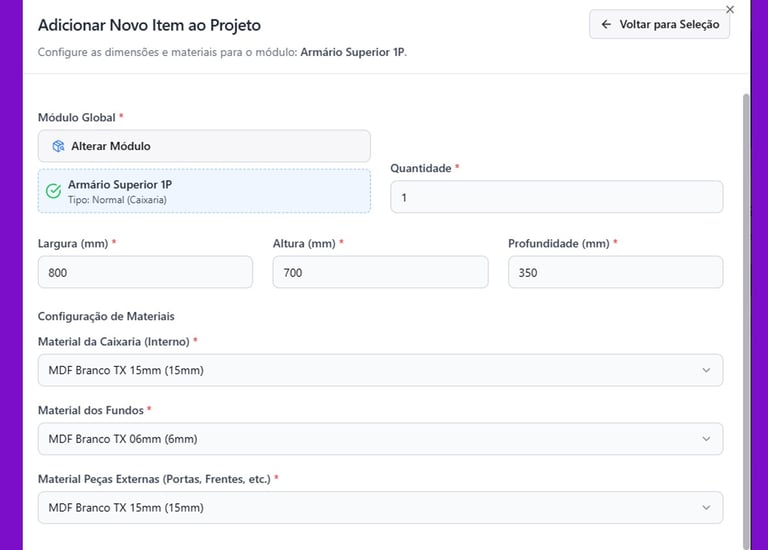The height and width of the screenshot is (550, 768).
Task: Select the Armário Superior 1P module card
Action: coord(204,191)
